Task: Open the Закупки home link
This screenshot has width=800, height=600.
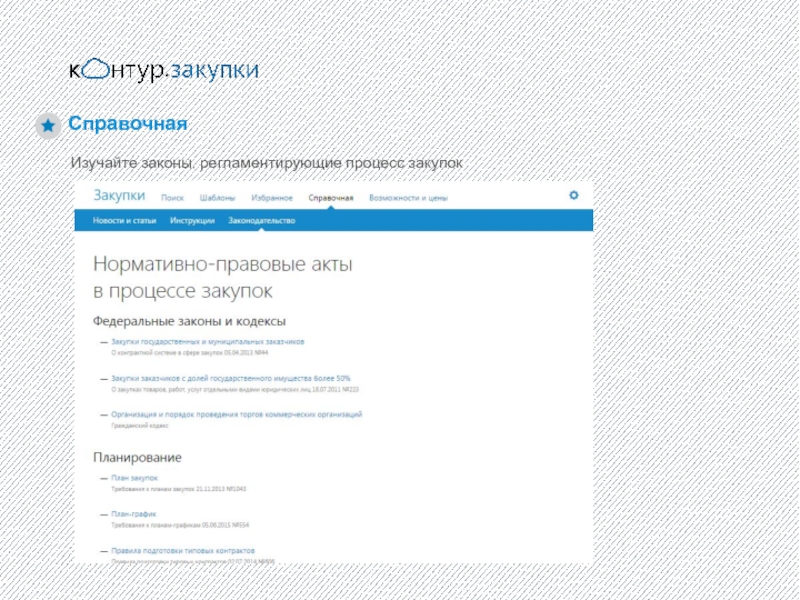Action: (119, 195)
